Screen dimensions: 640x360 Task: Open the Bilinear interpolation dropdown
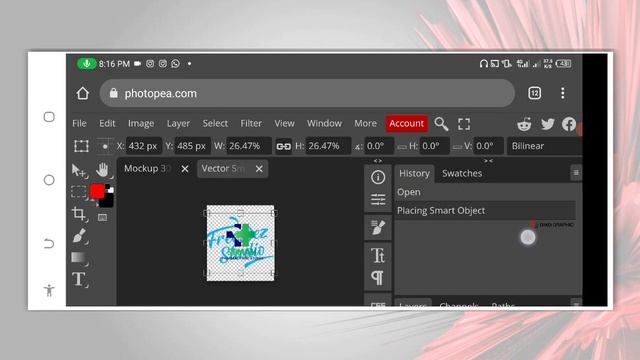coord(544,146)
